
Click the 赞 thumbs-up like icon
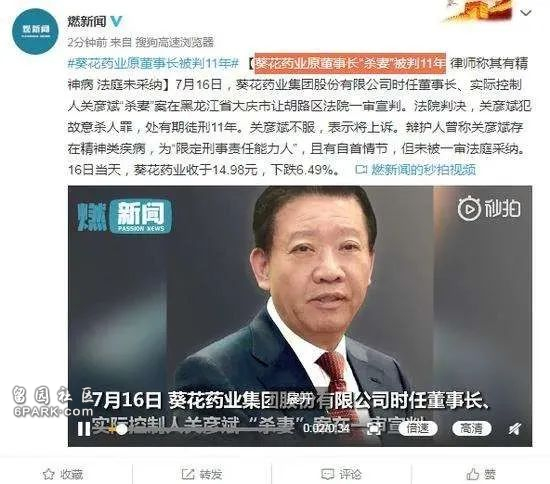[x=472, y=474]
